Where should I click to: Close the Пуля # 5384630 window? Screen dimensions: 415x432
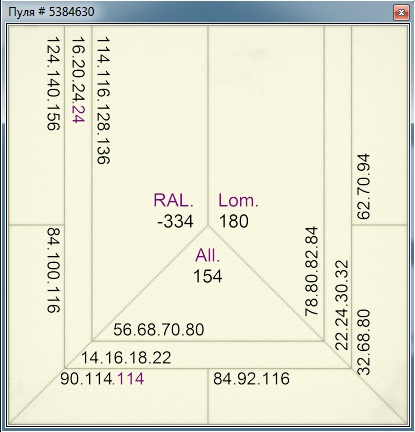pyautogui.click(x=401, y=13)
